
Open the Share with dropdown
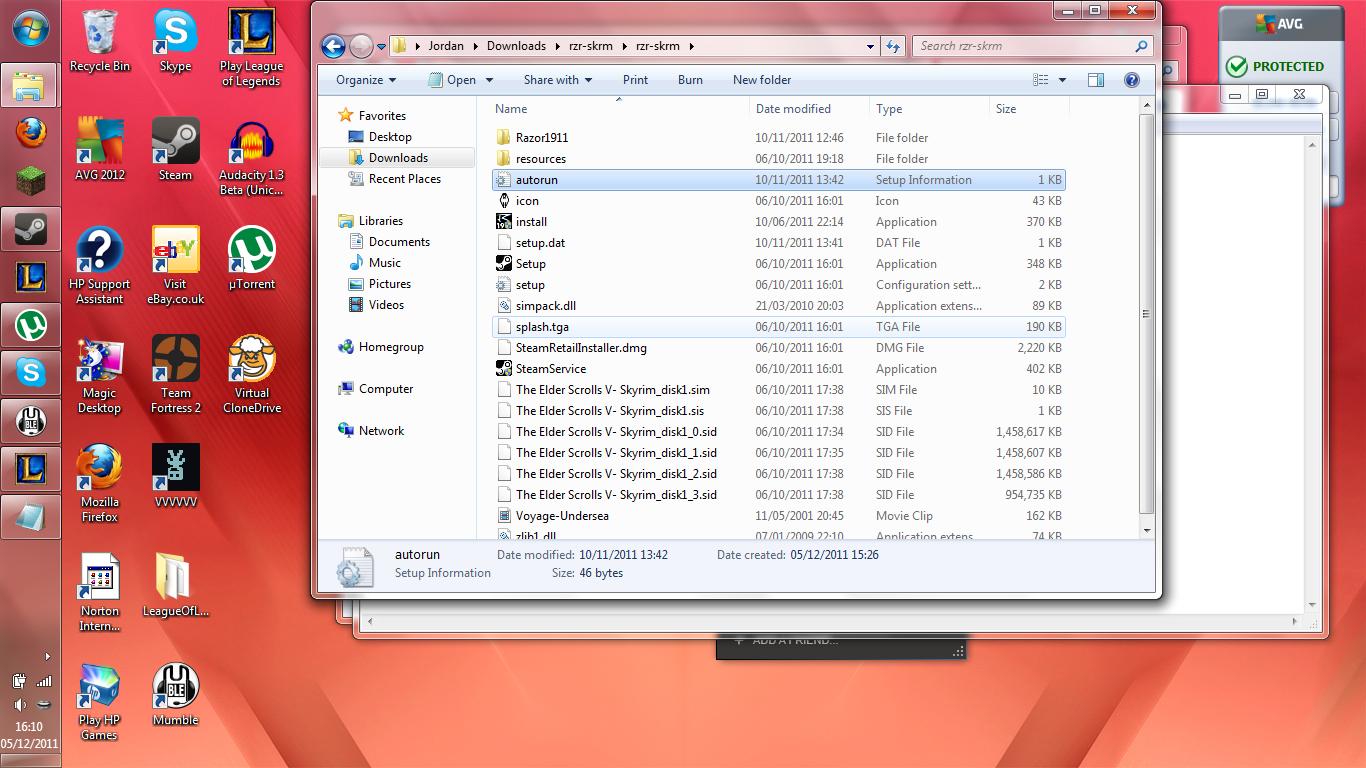[558, 80]
